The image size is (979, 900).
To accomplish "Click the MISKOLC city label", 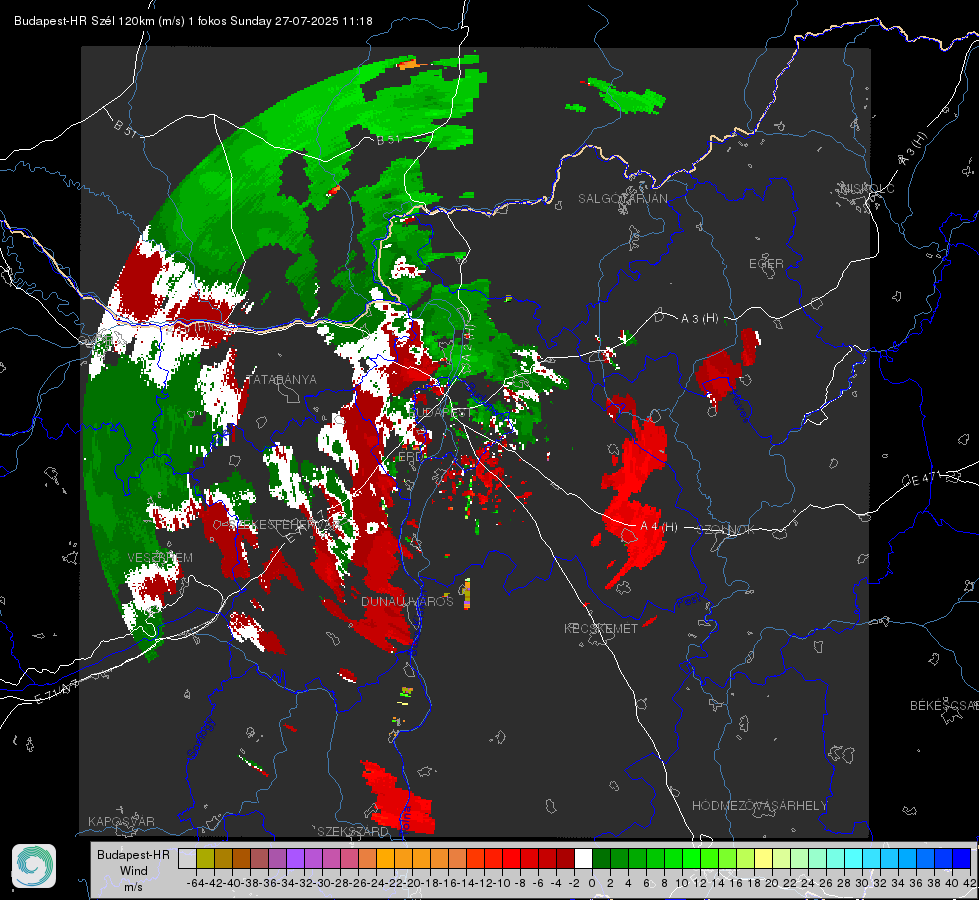I will (x=867, y=188).
